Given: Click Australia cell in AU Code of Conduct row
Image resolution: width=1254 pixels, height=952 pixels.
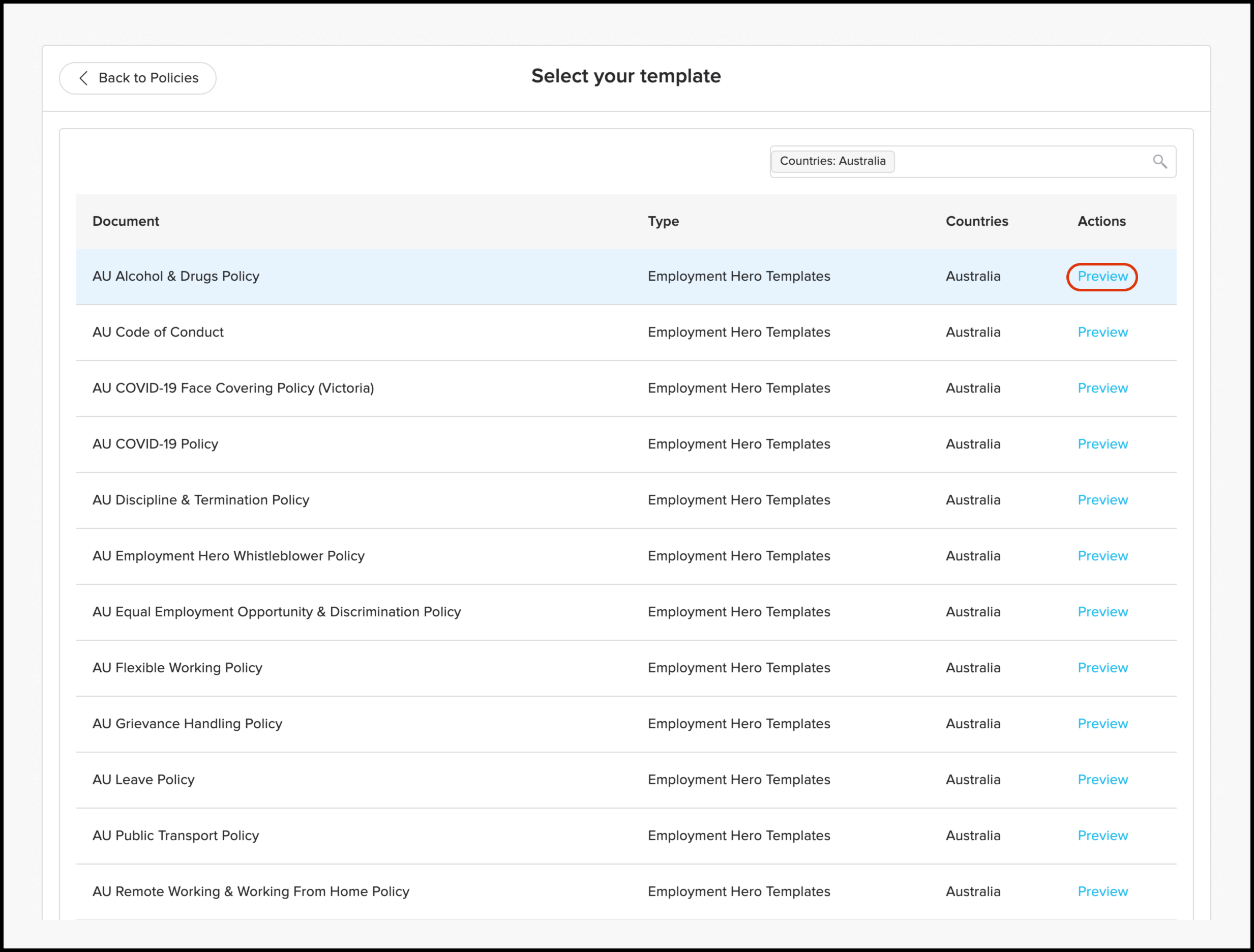Looking at the screenshot, I should click(x=973, y=332).
